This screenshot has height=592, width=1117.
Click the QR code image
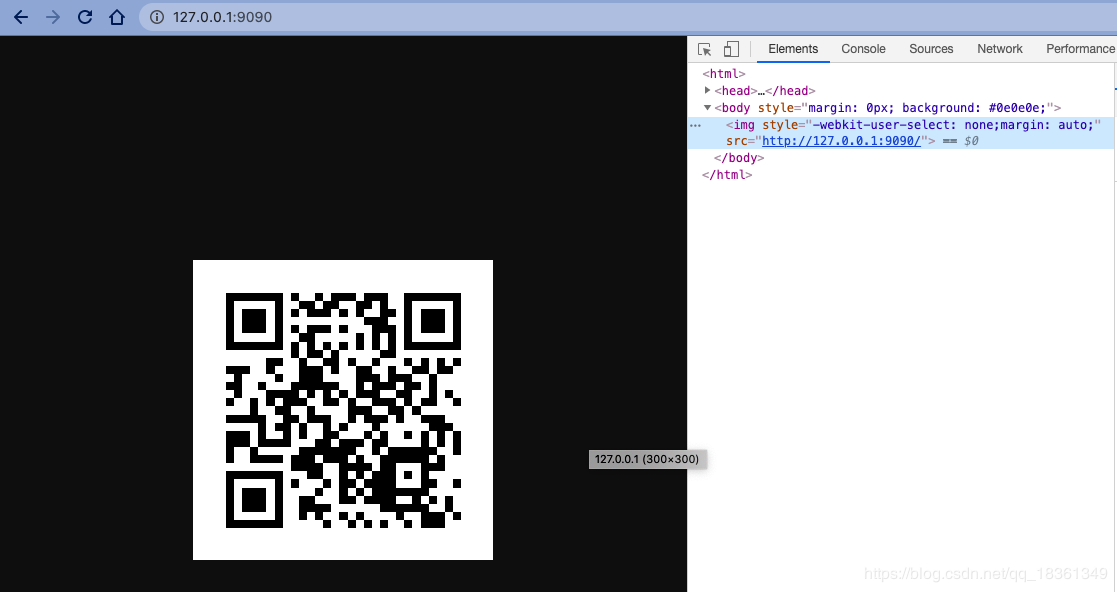pos(343,410)
